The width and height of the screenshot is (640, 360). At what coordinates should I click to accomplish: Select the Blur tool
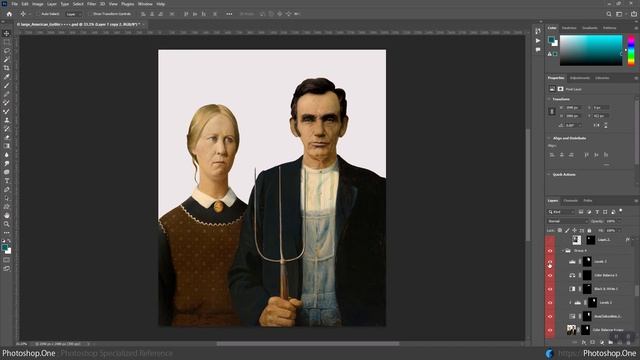[x=7, y=155]
